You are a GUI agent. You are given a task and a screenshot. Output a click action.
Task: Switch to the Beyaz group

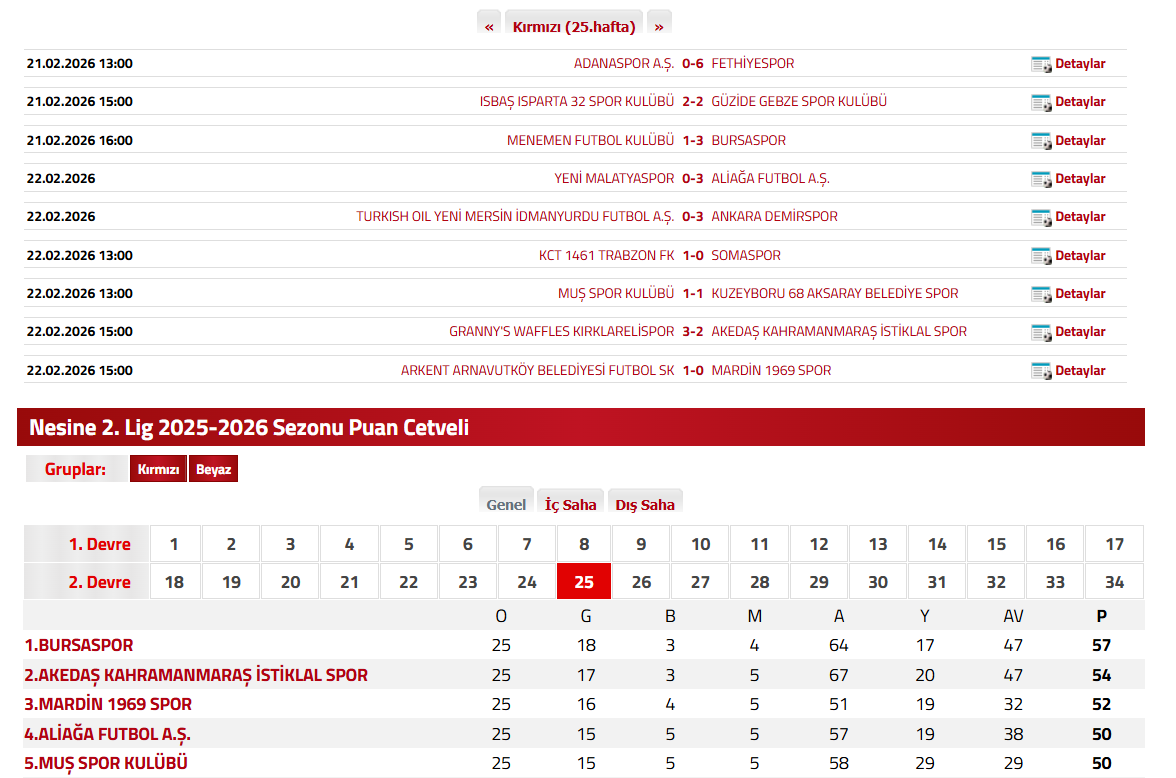tap(213, 469)
